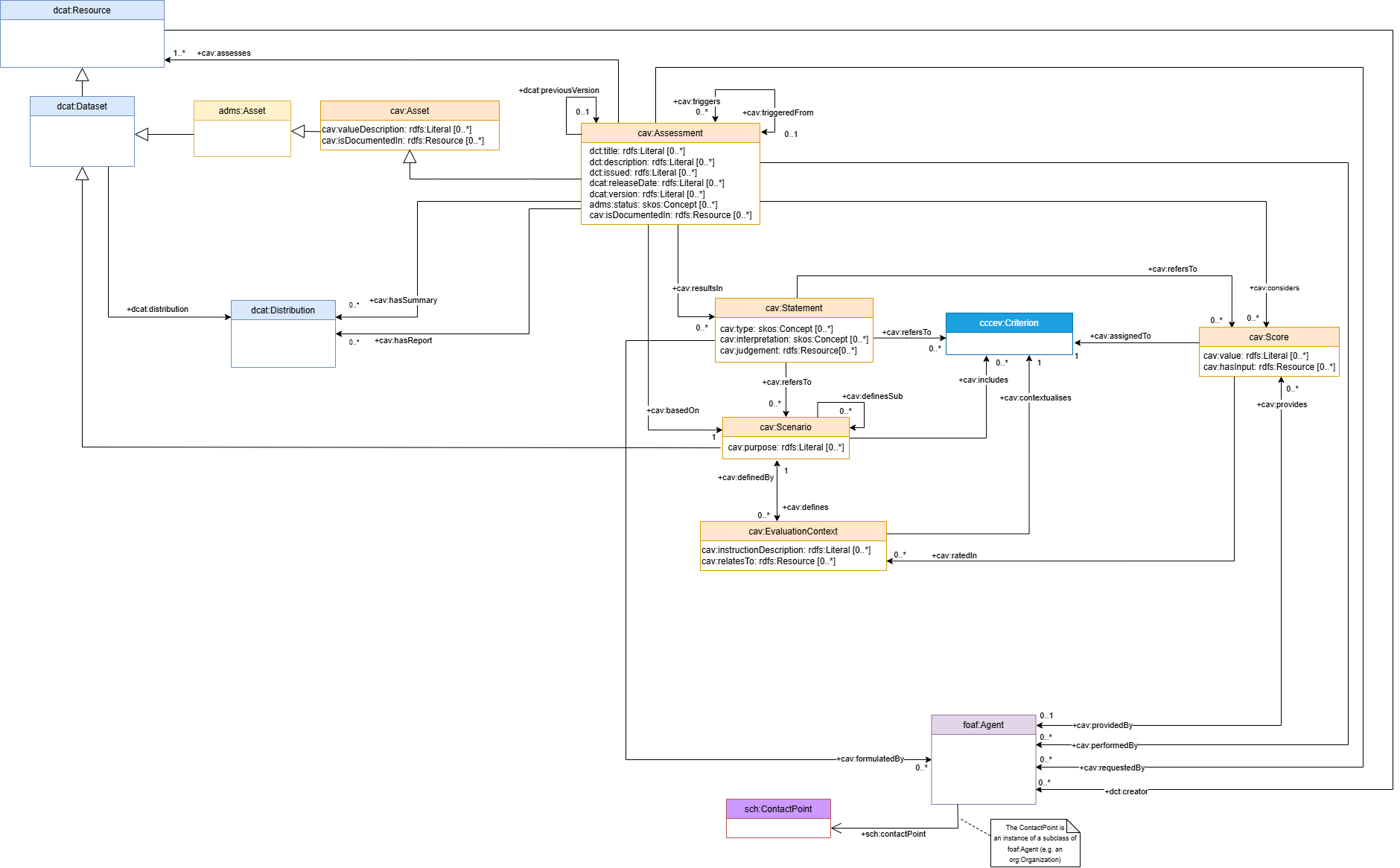Image resolution: width=1400 pixels, height=868 pixels.
Task: Click the cav:type attribute in cav:Statement
Action: pyautogui.click(x=777, y=329)
